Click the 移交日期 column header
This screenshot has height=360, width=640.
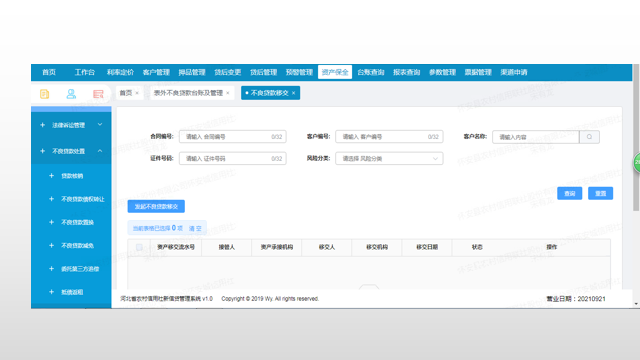tap(427, 247)
